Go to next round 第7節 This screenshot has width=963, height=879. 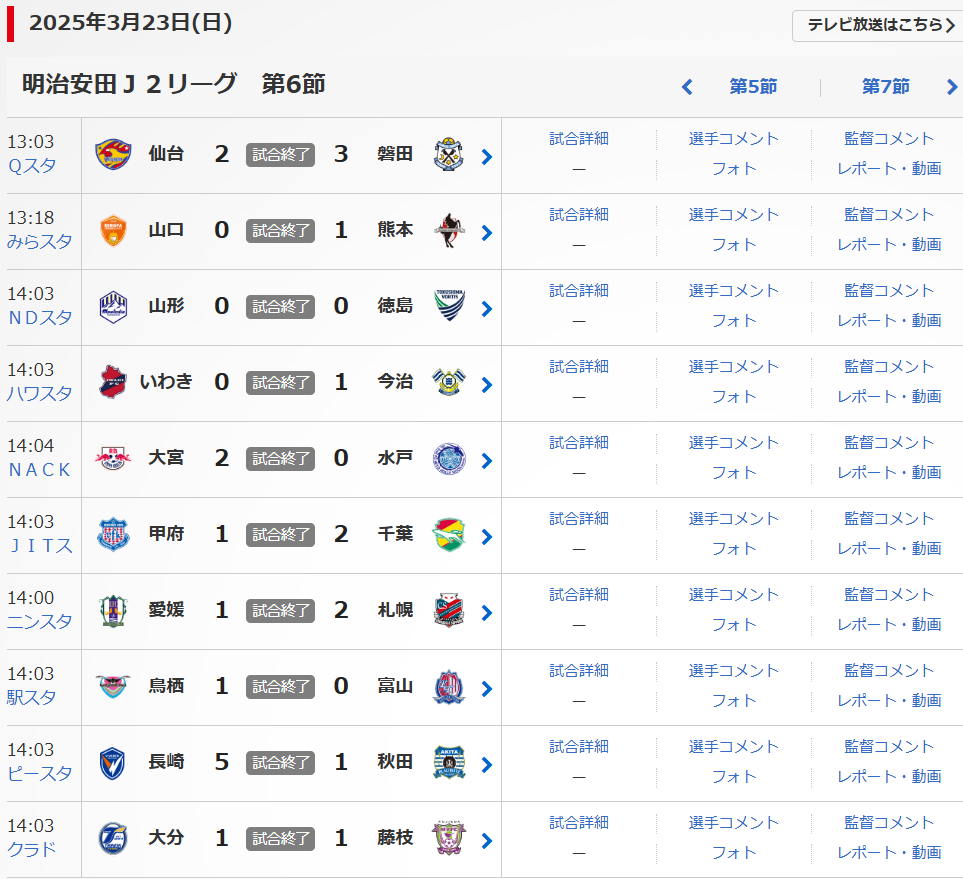click(x=886, y=87)
